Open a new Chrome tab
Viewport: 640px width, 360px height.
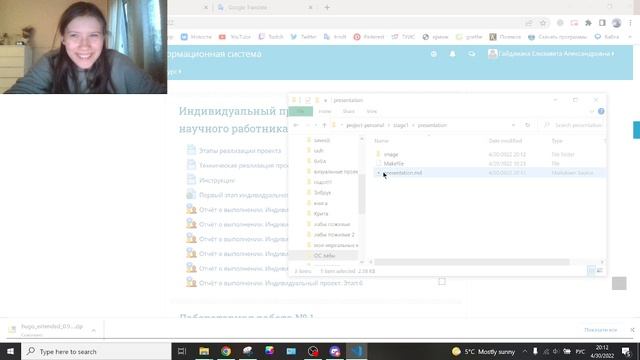pos(327,7)
